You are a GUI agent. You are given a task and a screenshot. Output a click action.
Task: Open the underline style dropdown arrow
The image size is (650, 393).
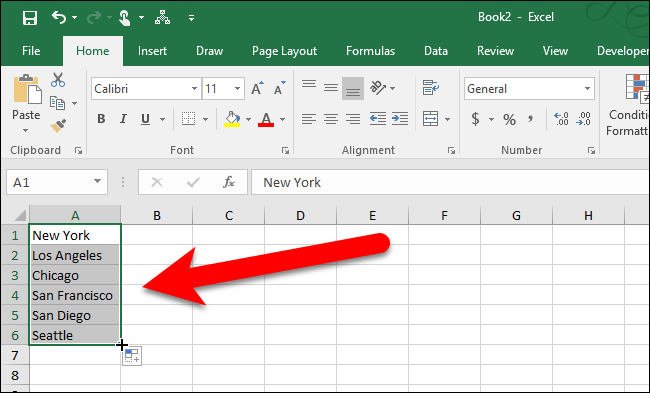click(162, 119)
